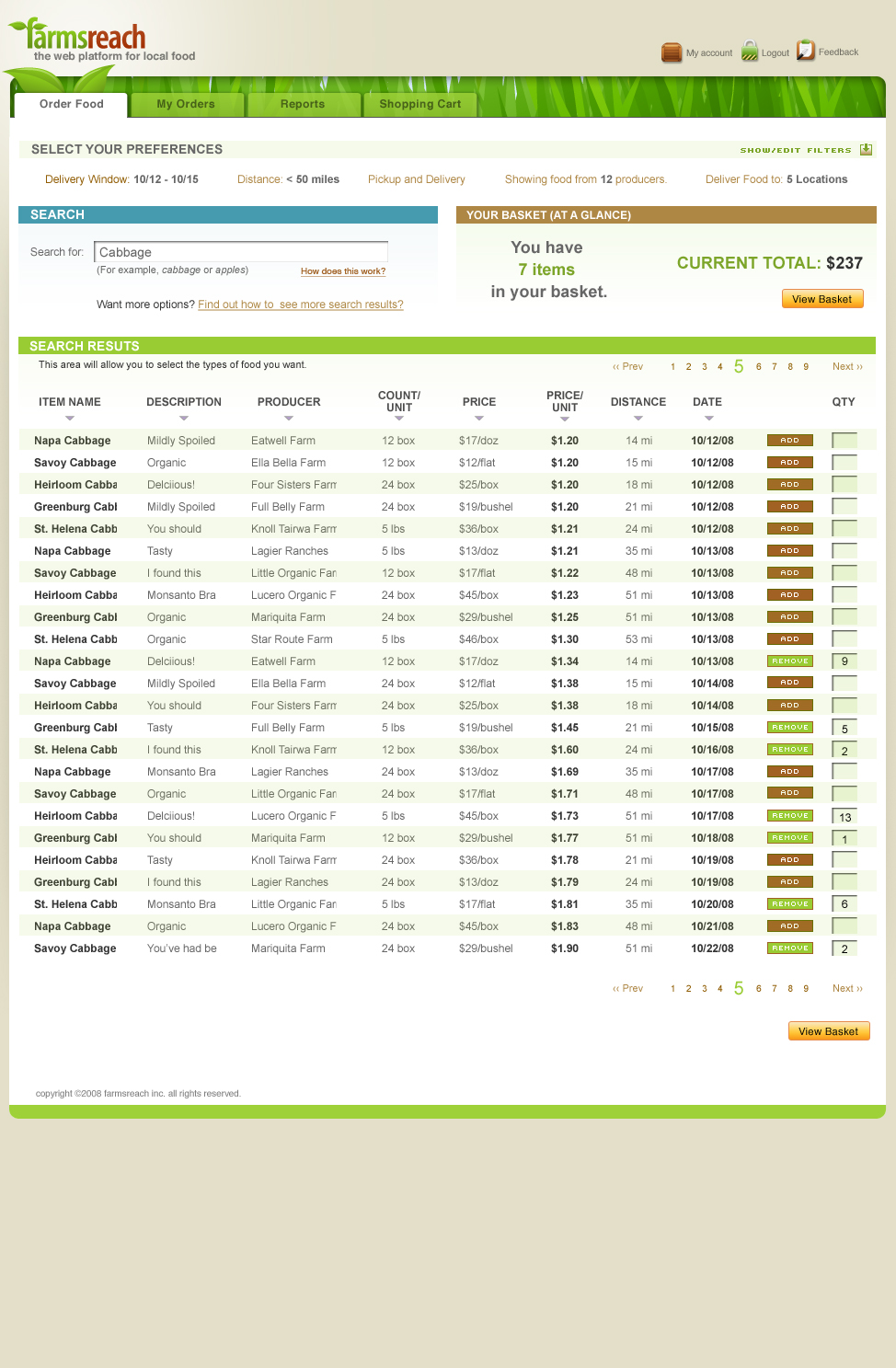Go to page 6 in top pagination

[759, 367]
